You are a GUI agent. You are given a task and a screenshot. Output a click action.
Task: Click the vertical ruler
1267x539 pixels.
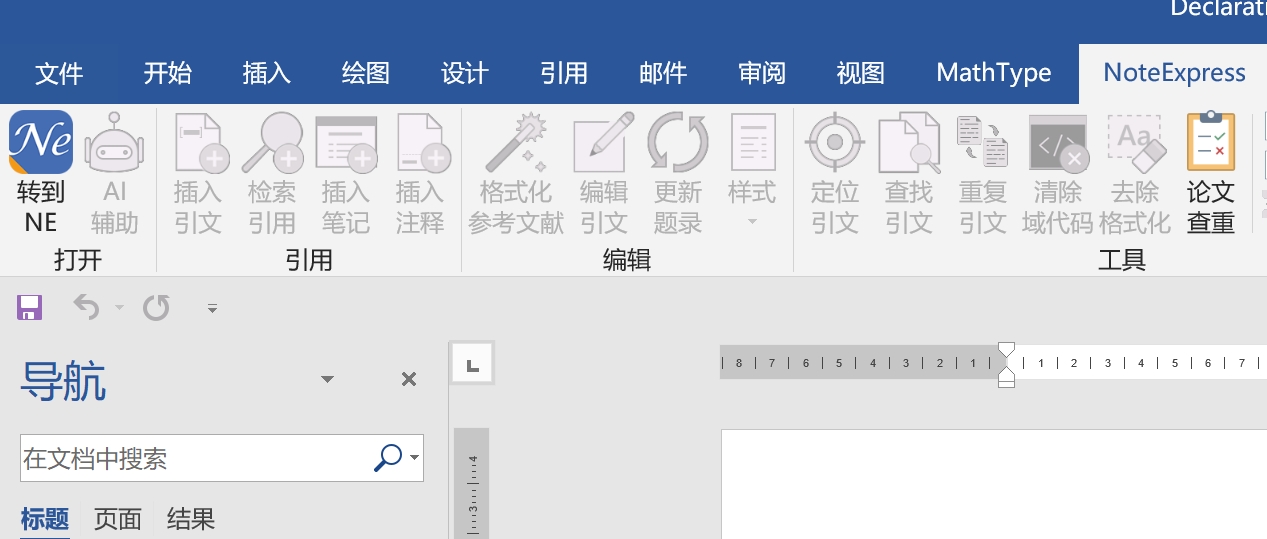[472, 485]
